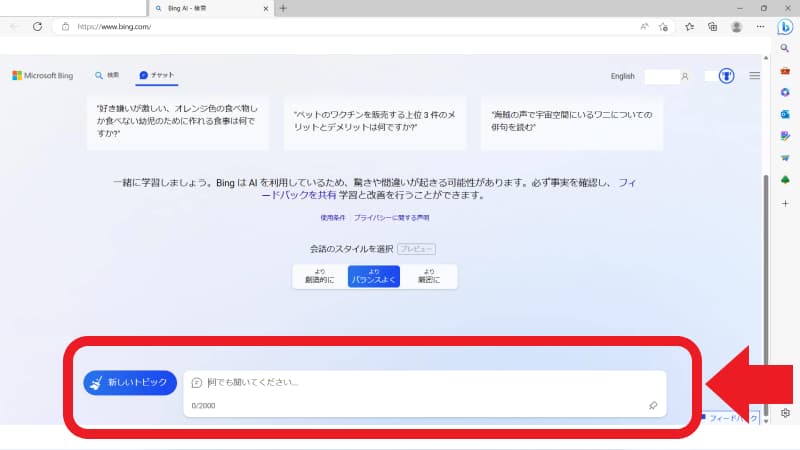Open the Favorites list icon
This screenshot has width=800, height=450.
click(689, 27)
